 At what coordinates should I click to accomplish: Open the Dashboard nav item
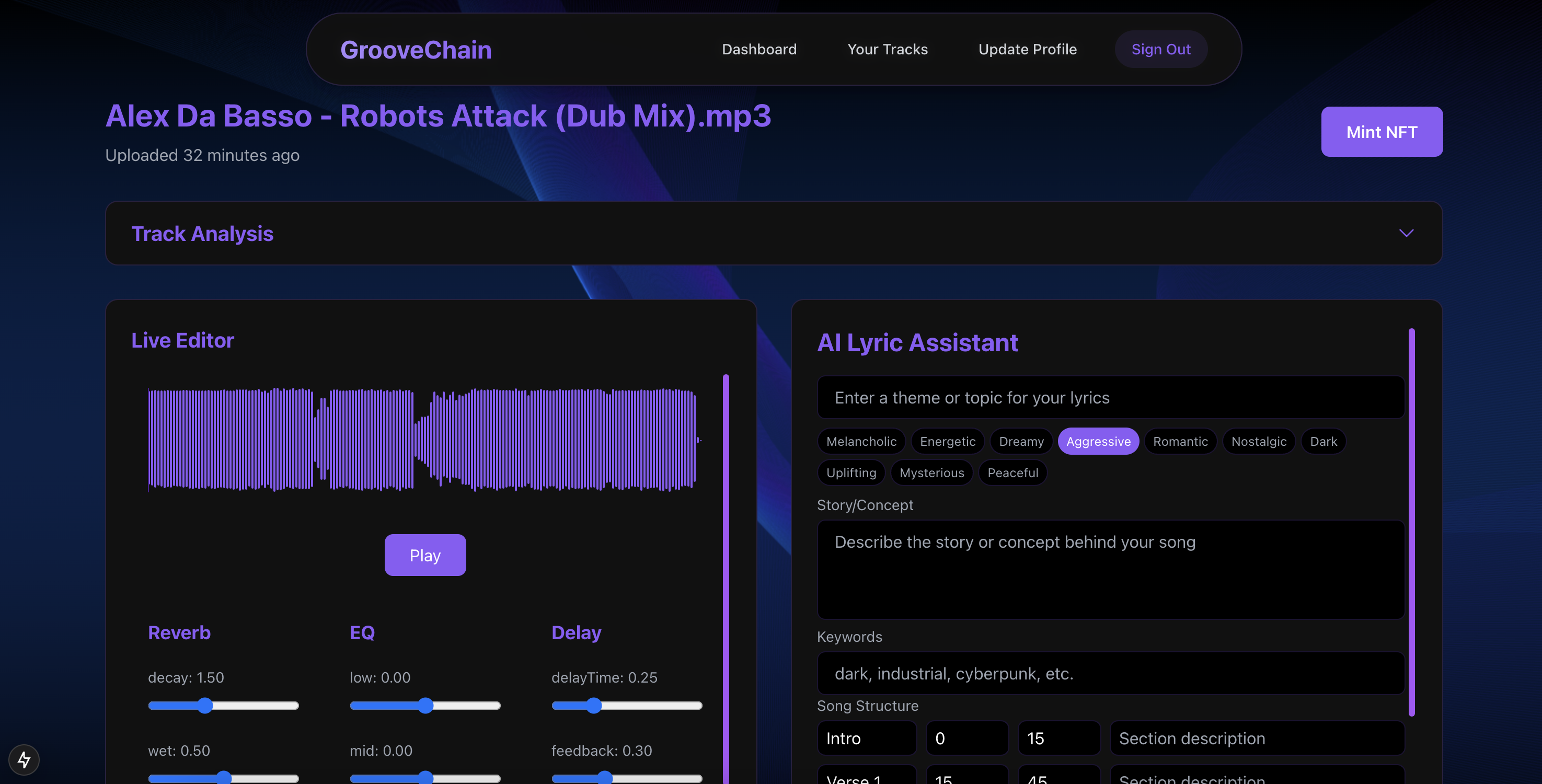tap(758, 49)
